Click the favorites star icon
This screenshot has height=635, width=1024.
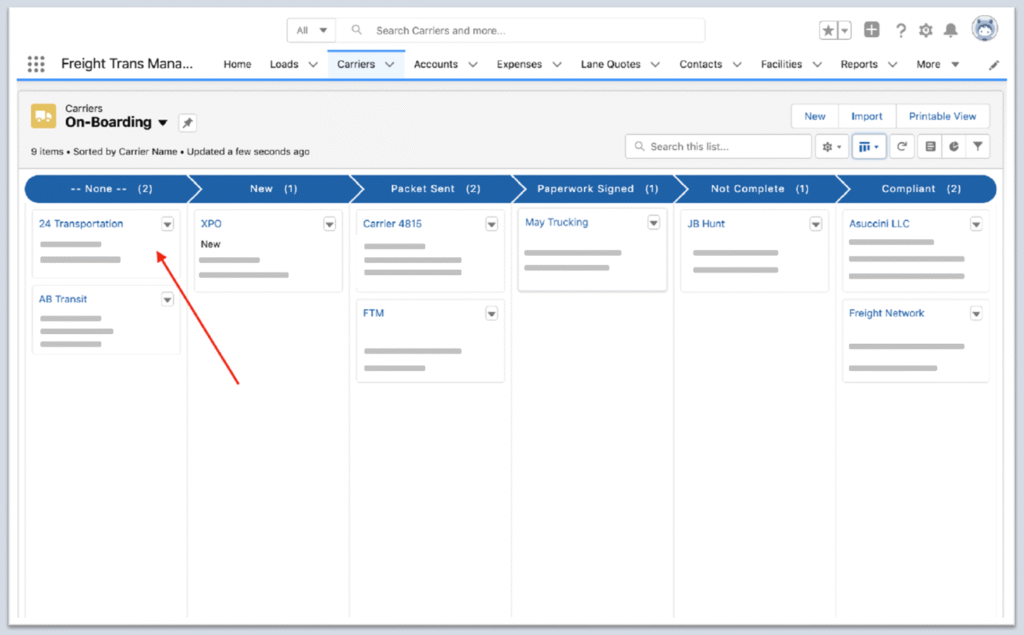coord(829,30)
